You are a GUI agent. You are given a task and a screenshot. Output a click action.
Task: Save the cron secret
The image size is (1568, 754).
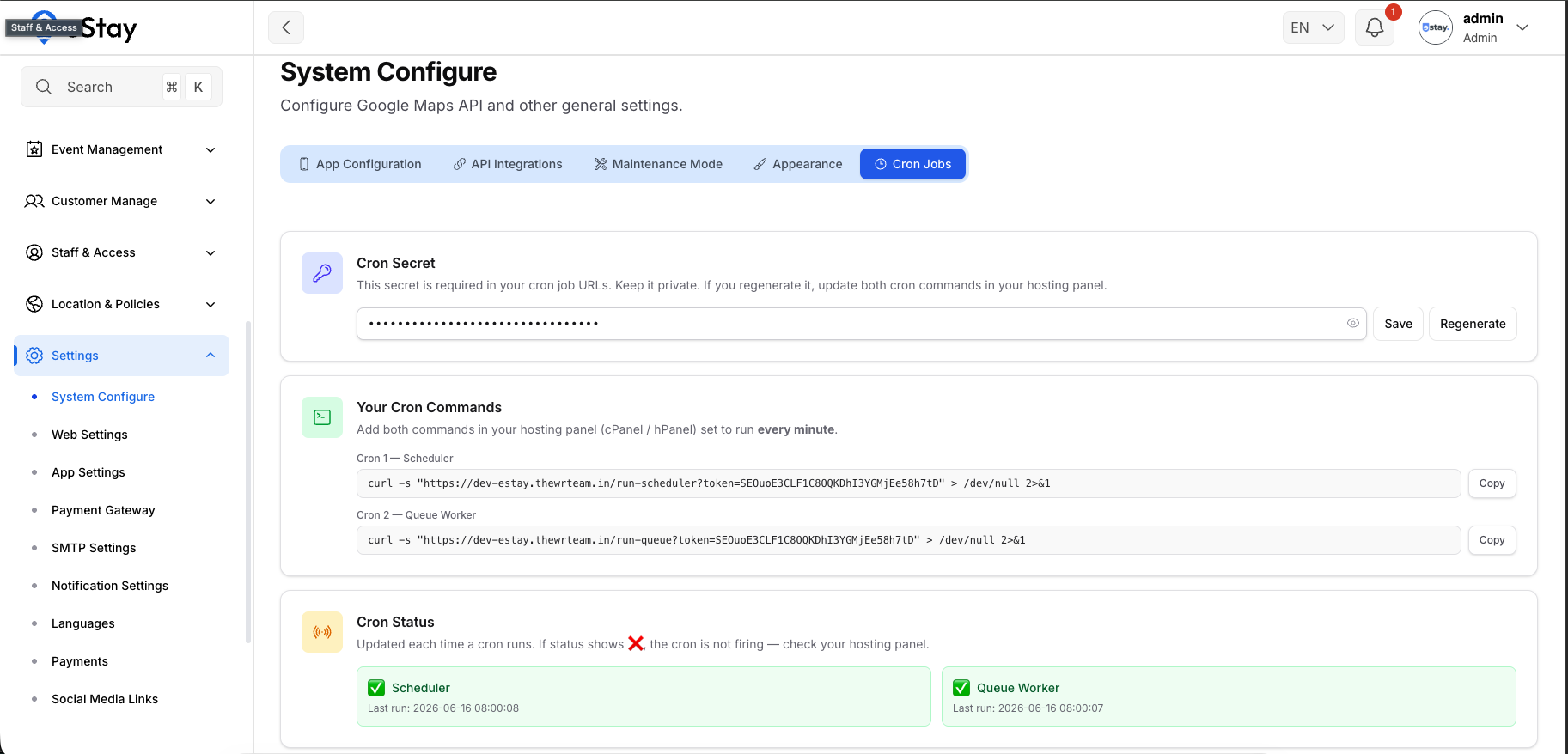tap(1398, 324)
